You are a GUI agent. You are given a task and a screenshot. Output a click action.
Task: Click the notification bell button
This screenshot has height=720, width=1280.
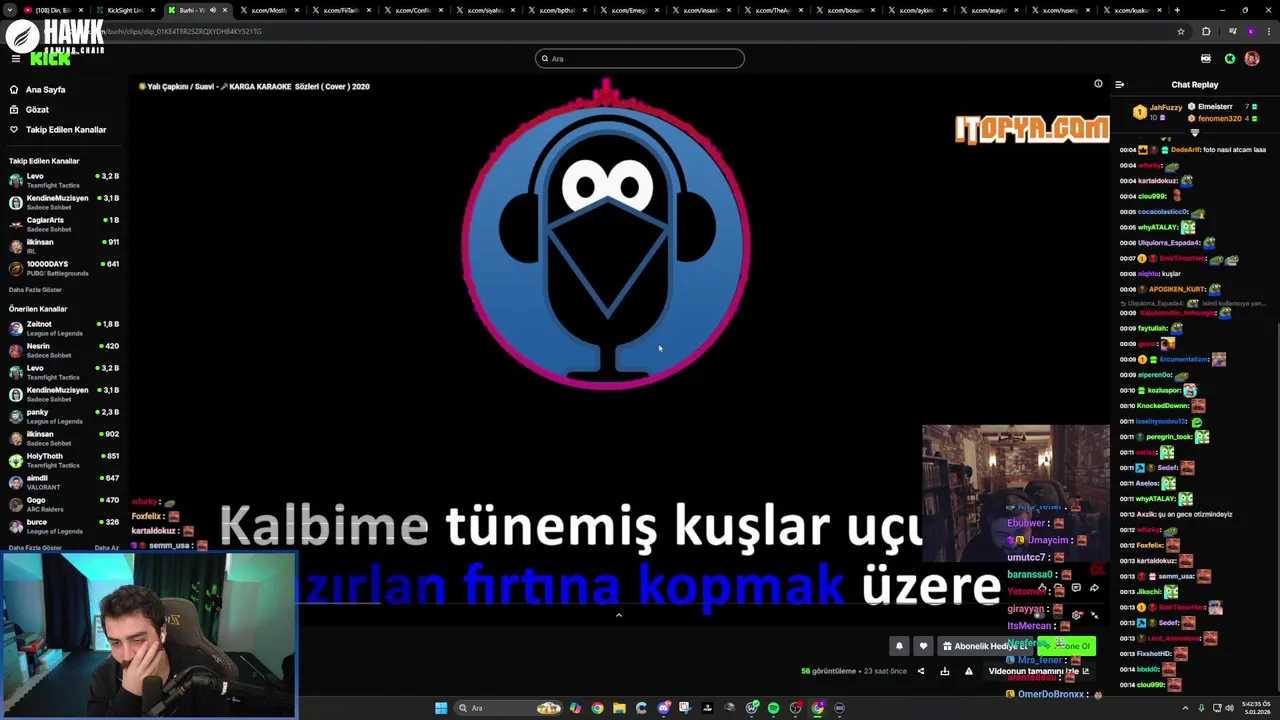pyautogui.click(x=899, y=646)
